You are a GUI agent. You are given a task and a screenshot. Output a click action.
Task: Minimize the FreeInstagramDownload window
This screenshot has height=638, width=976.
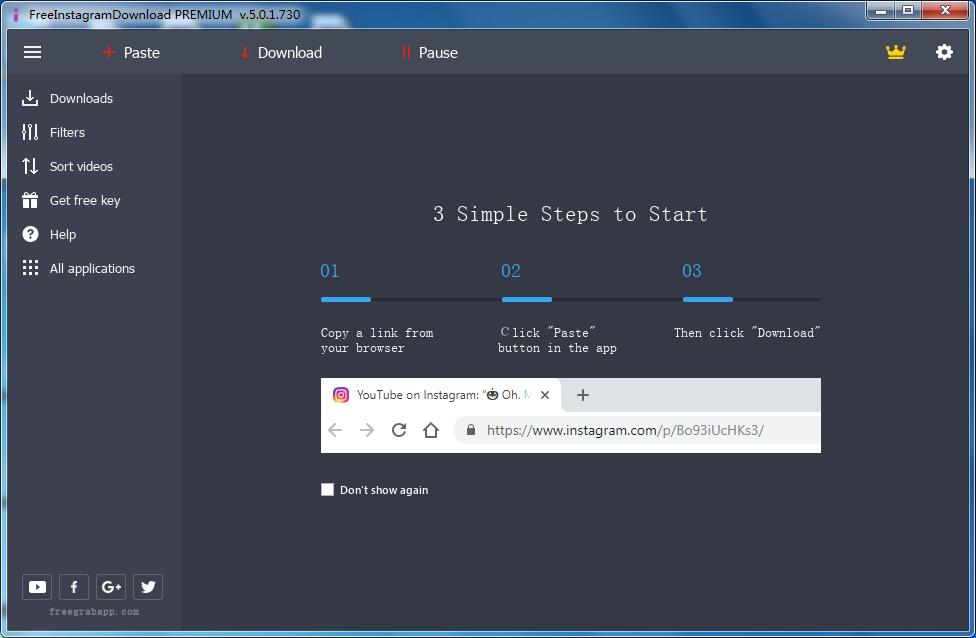pos(880,11)
